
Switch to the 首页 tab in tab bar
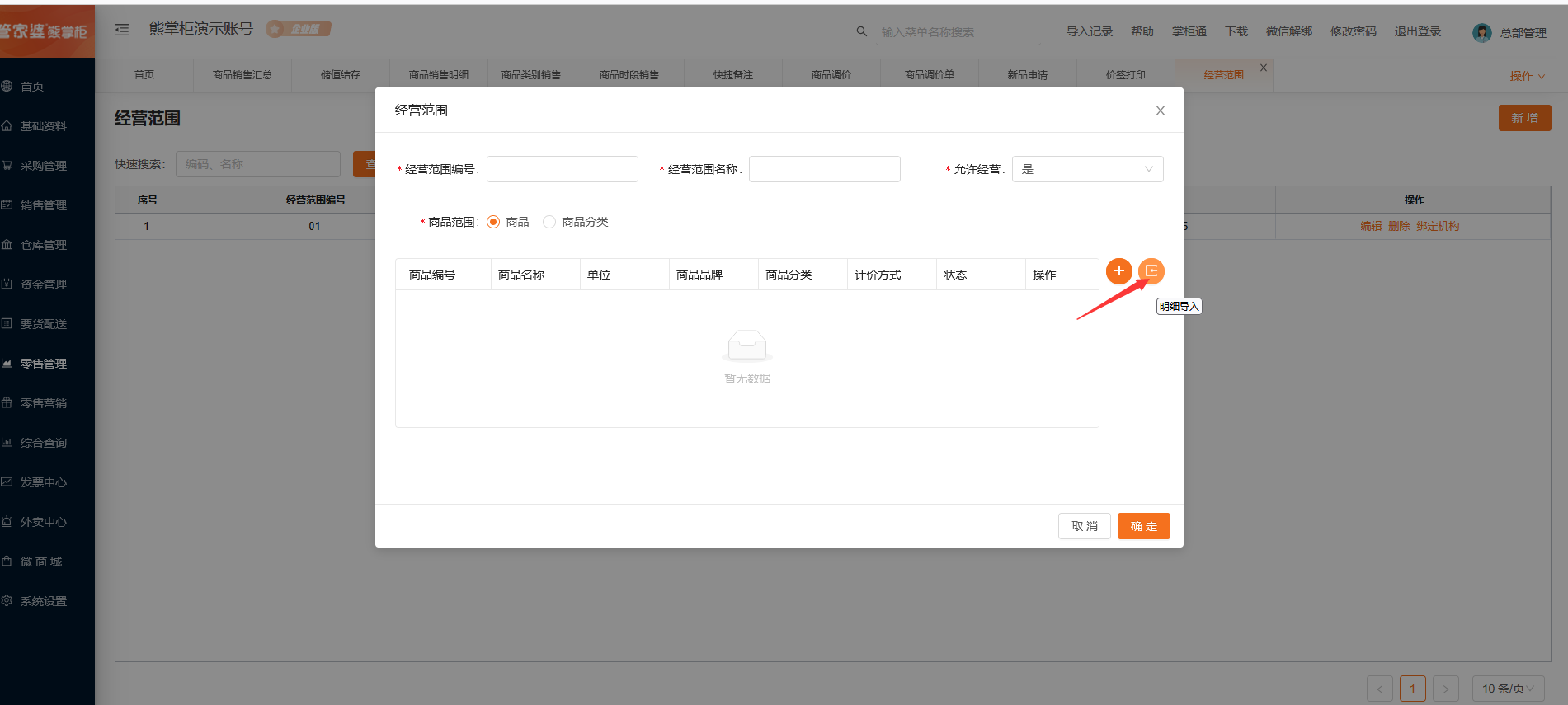[x=144, y=75]
